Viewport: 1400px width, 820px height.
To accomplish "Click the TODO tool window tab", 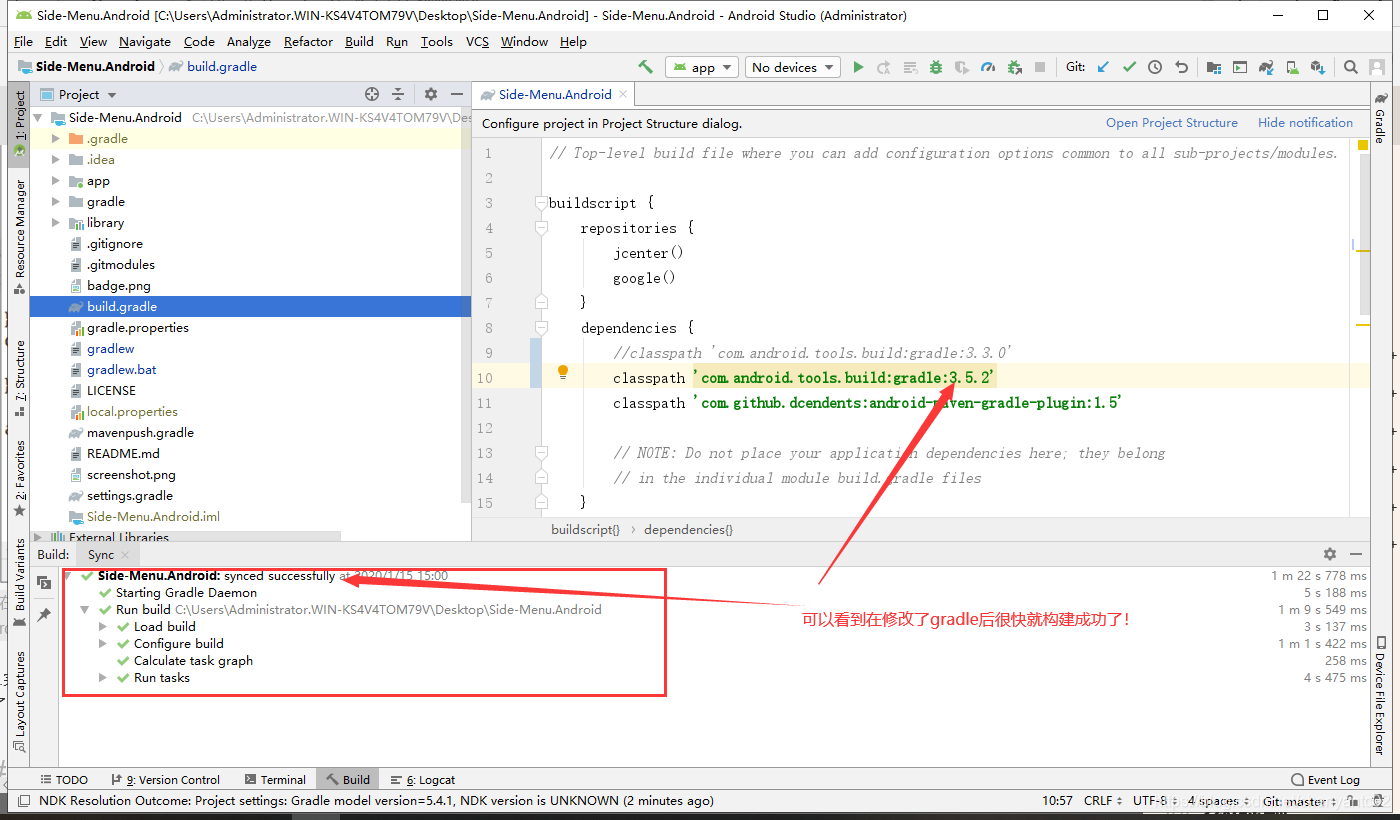I will tap(64, 779).
